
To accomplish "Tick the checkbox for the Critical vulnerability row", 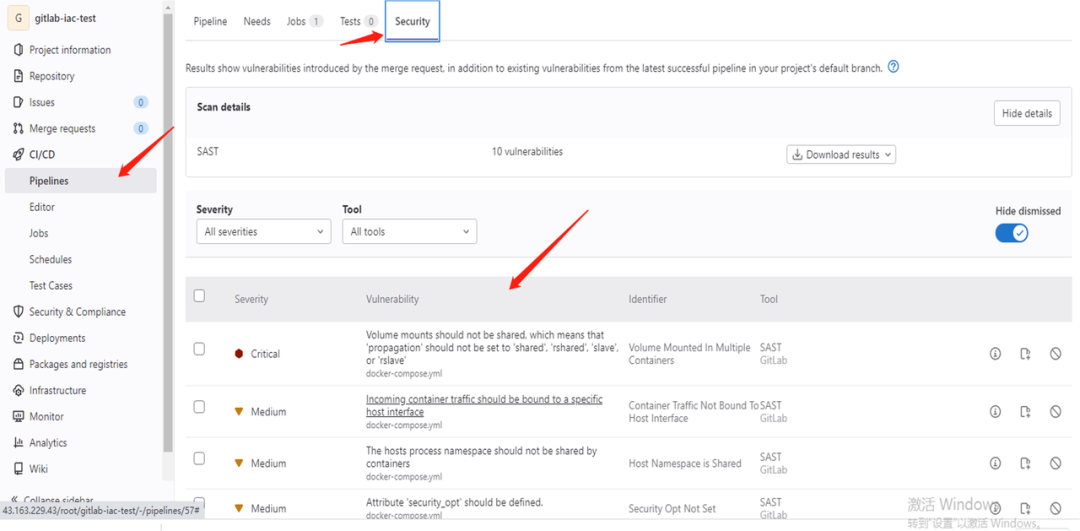I will coord(199,349).
